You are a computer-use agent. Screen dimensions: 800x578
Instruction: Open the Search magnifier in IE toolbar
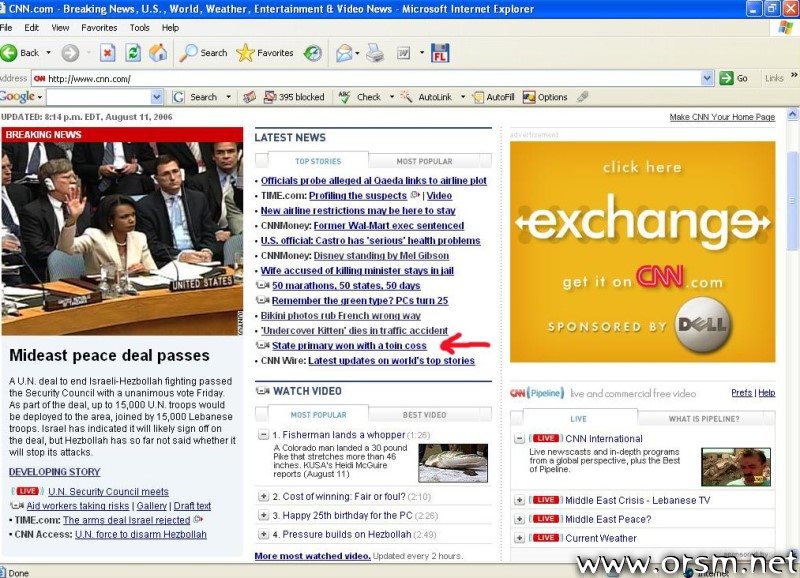coord(203,53)
